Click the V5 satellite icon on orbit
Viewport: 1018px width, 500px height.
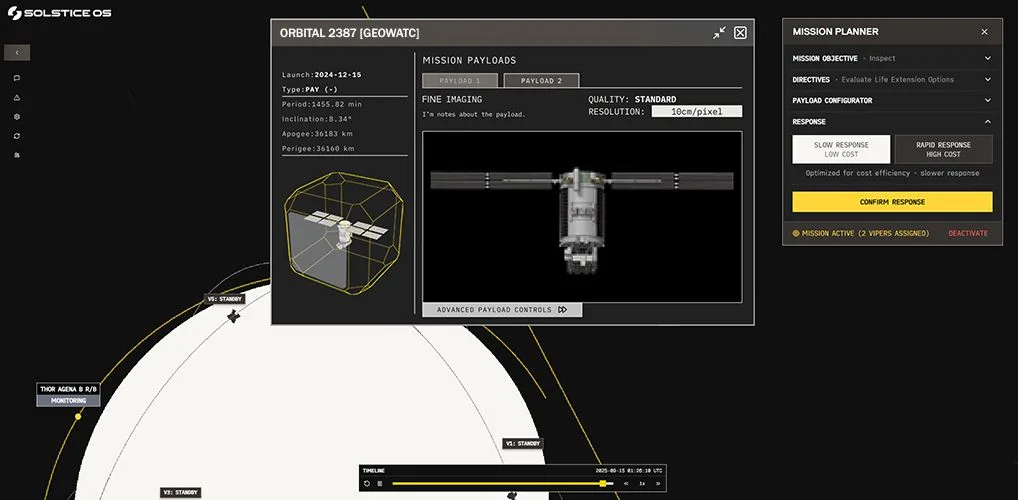pos(233,316)
